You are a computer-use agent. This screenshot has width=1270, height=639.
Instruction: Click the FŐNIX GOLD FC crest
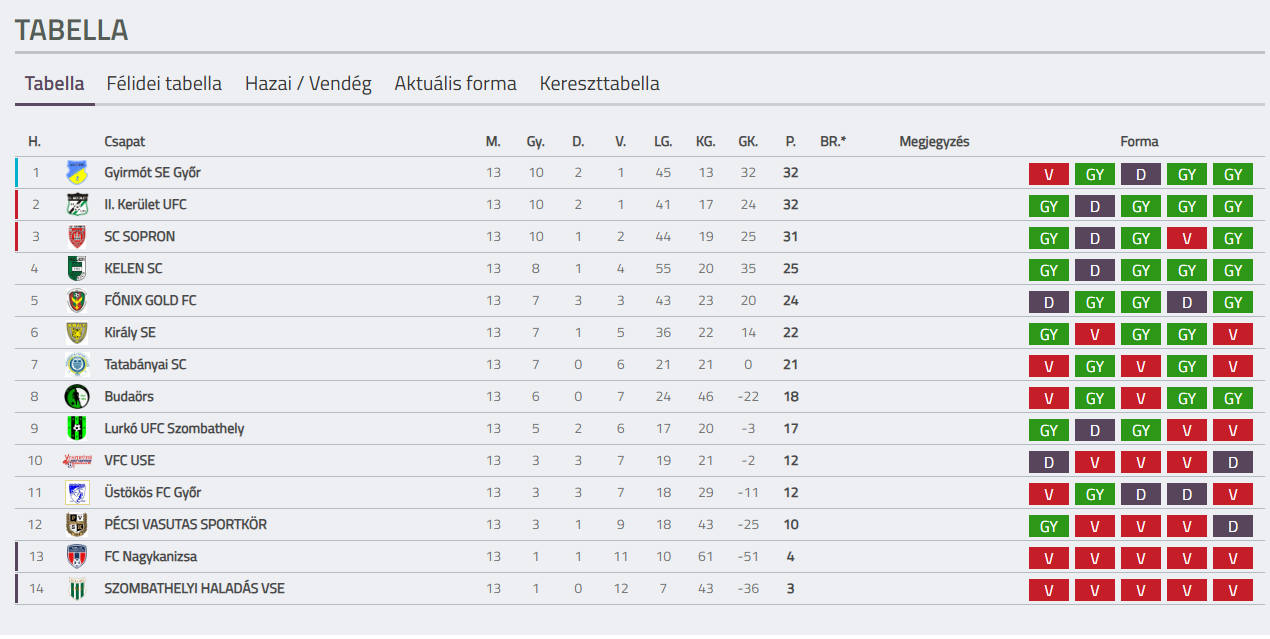(x=77, y=301)
